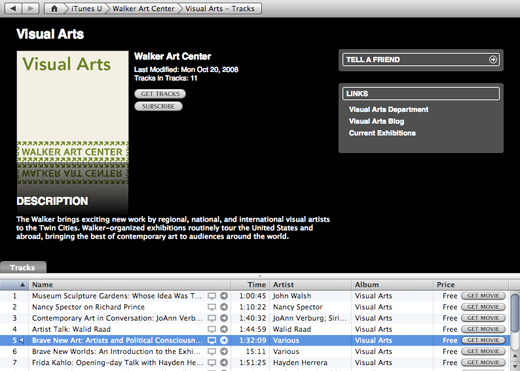Go forward with the right arrow button
Image resolution: width=520 pixels, height=371 pixels.
click(31, 8)
